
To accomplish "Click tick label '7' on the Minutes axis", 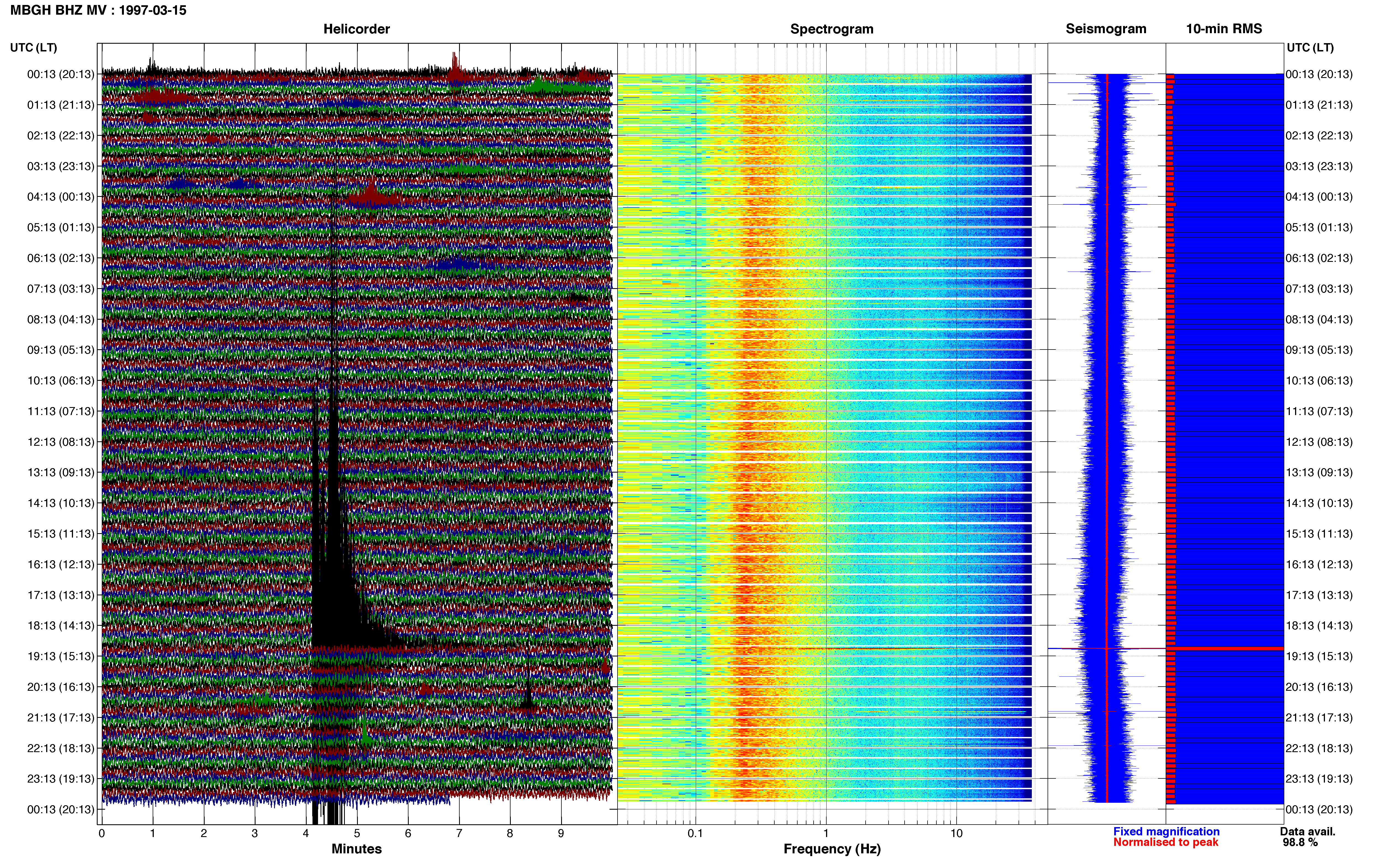I will click(x=459, y=833).
